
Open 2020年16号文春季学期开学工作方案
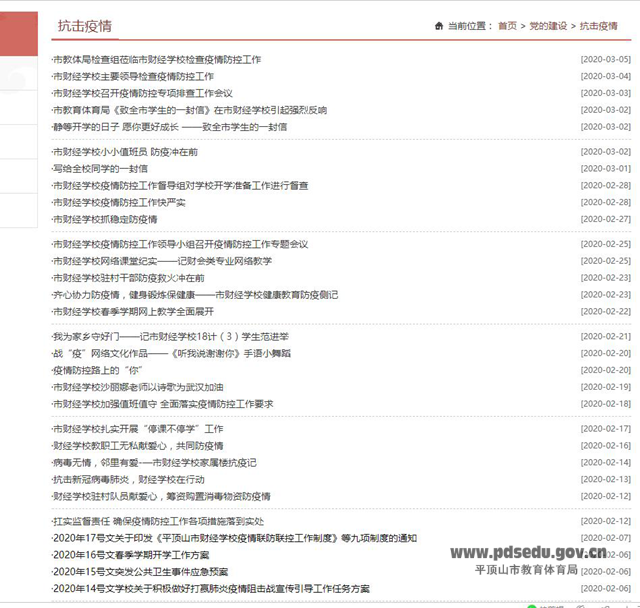click(x=131, y=555)
